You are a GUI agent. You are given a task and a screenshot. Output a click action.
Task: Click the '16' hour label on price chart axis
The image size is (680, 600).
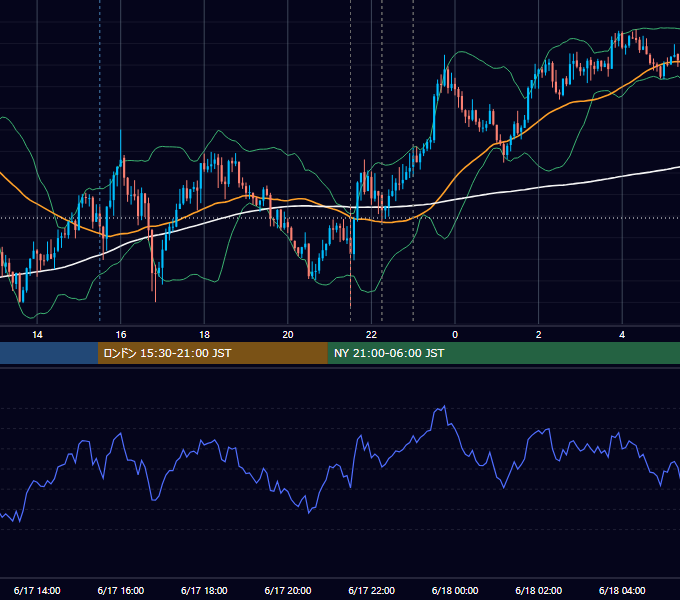(x=121, y=335)
